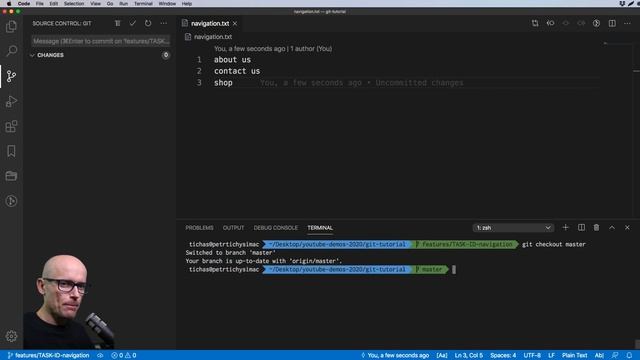Commit changes with the checkmark icon
Screen dimensions: 640x360
pos(133,23)
